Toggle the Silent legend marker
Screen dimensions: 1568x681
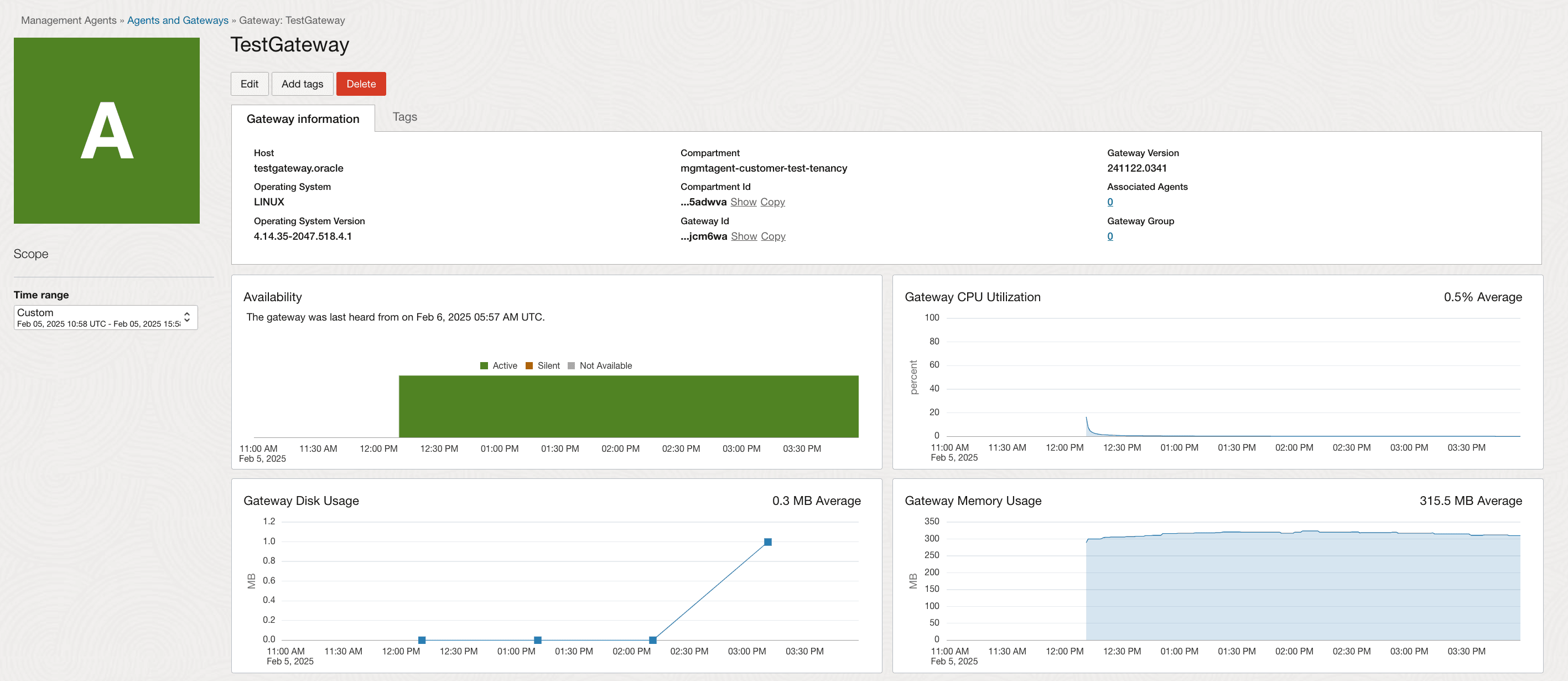[x=529, y=365]
